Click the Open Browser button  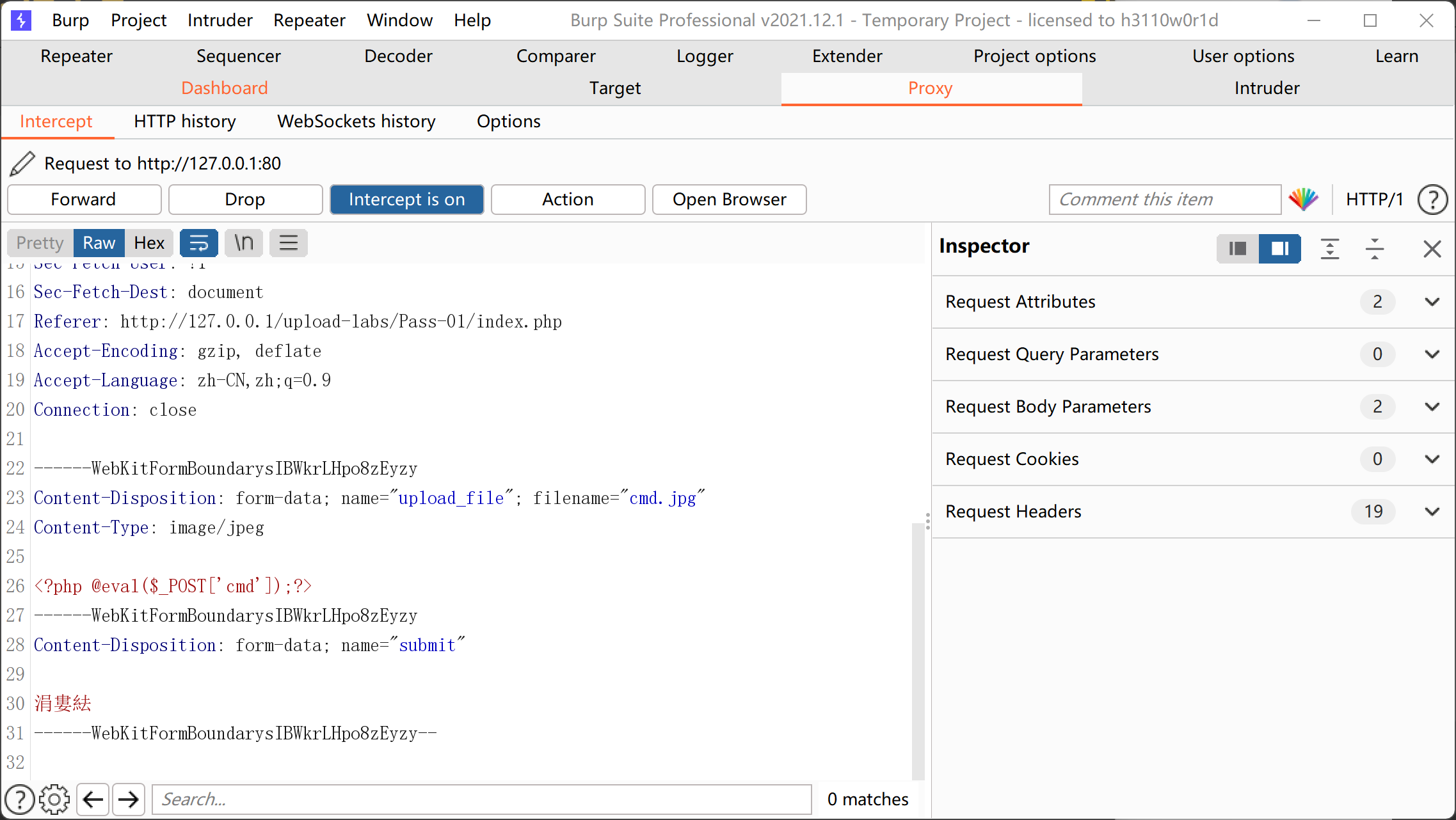tap(730, 200)
